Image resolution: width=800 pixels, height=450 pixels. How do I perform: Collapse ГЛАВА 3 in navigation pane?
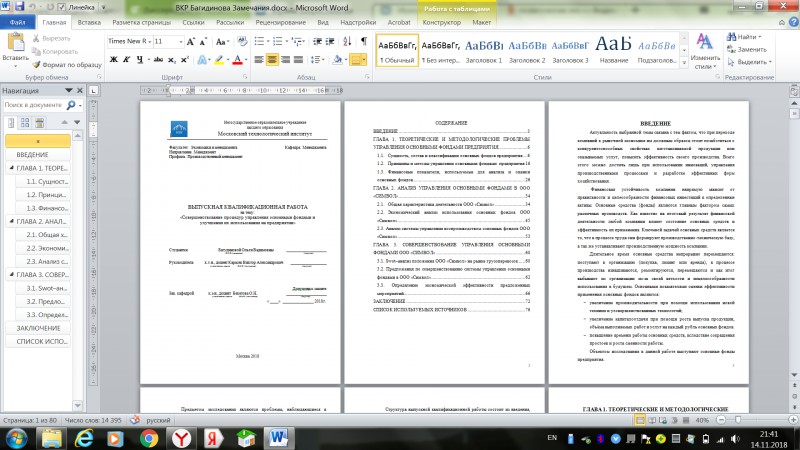click(x=11, y=274)
